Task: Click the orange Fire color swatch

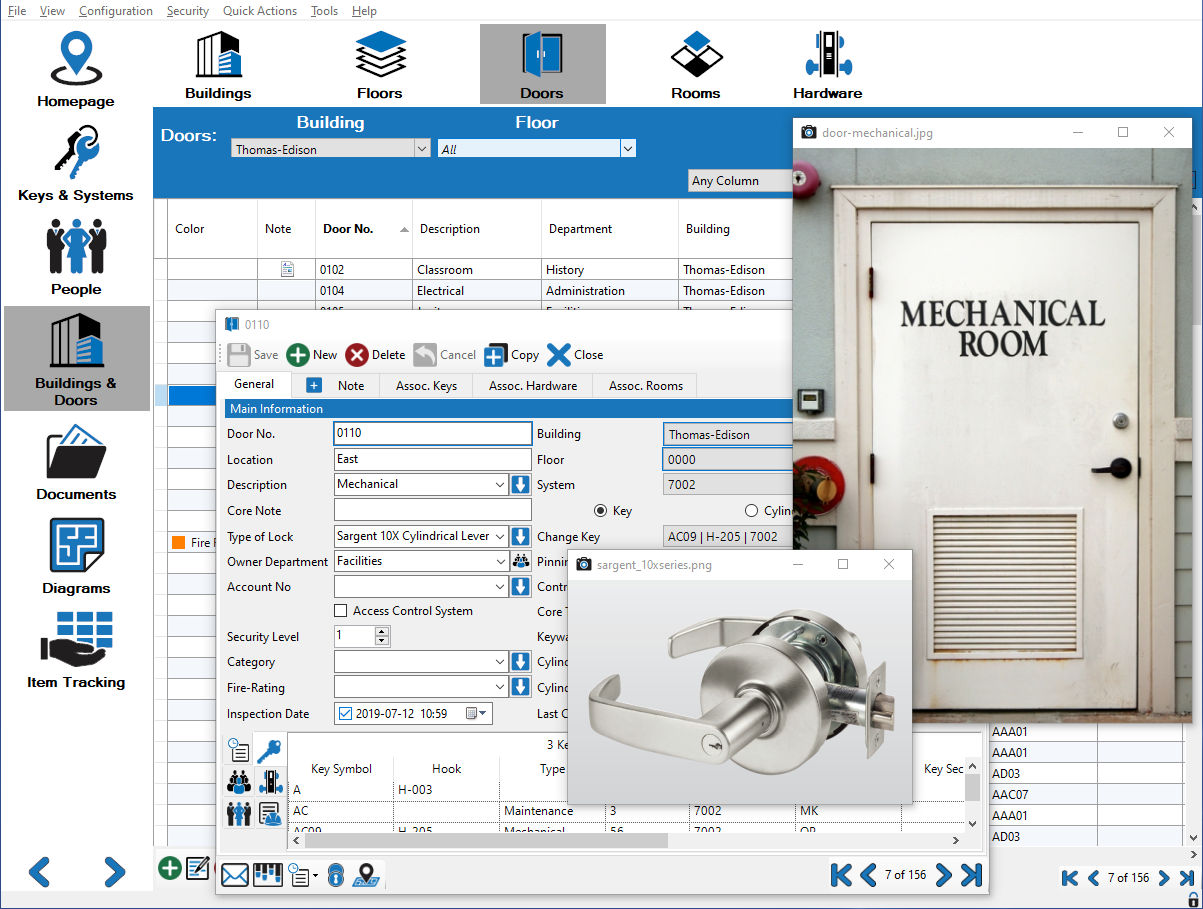Action: point(179,543)
